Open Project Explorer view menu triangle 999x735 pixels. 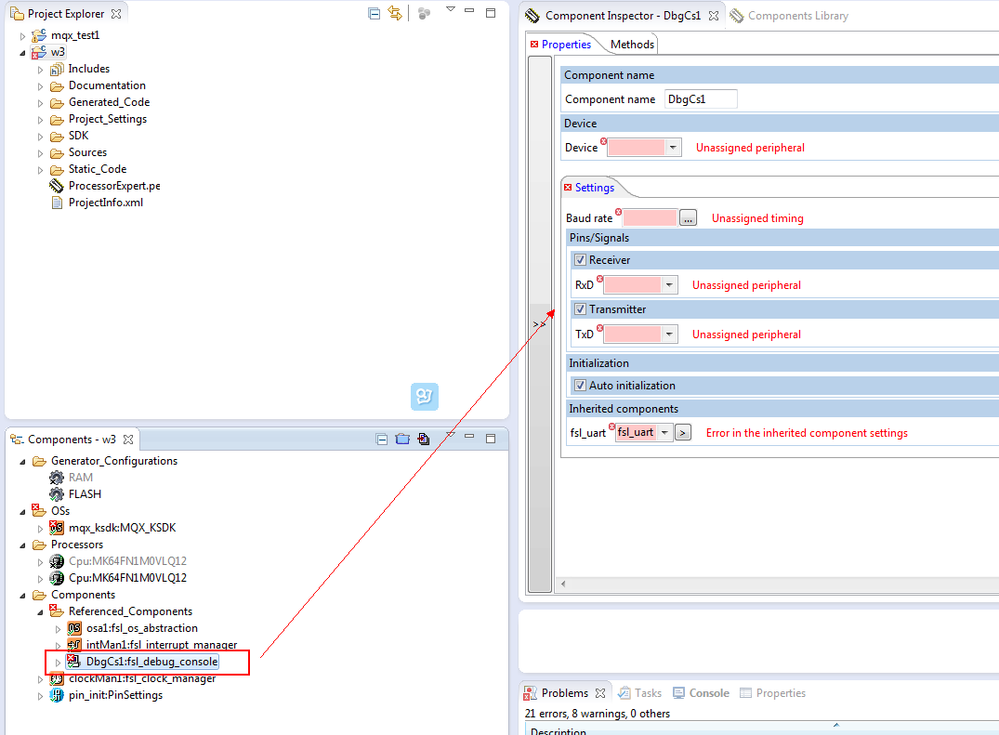[x=450, y=10]
